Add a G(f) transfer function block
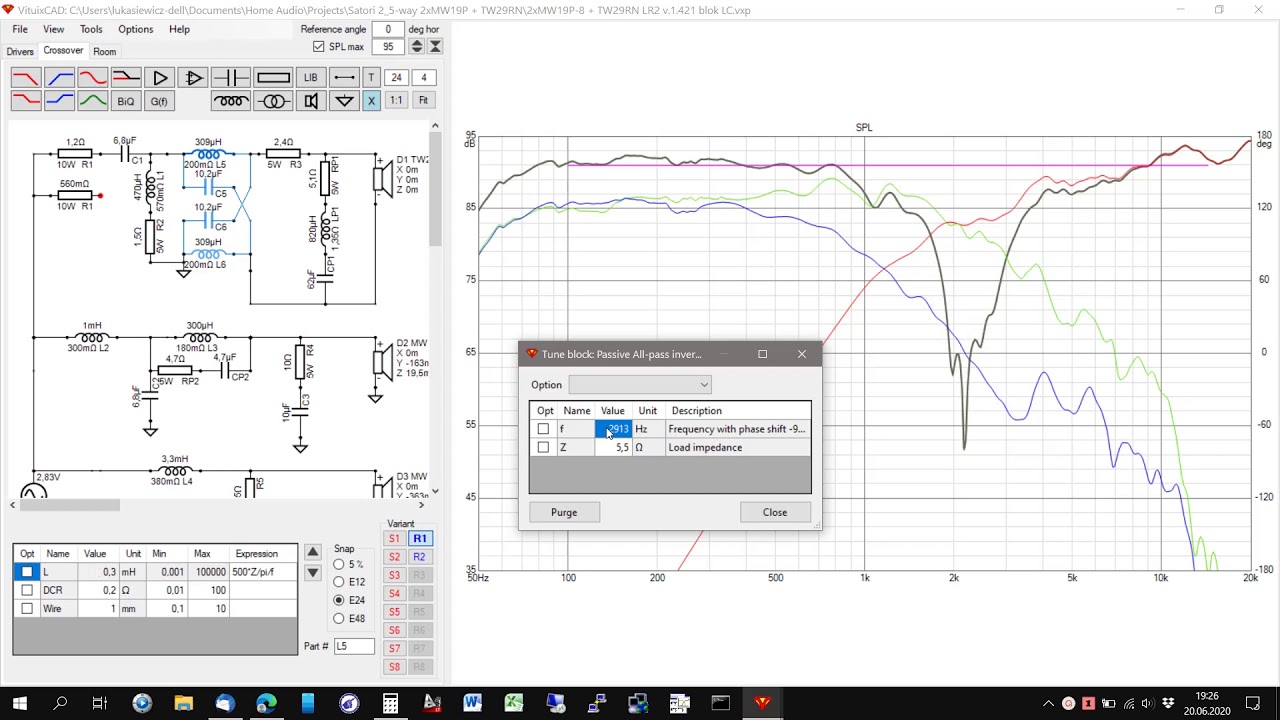The image size is (1280, 720). [x=160, y=101]
